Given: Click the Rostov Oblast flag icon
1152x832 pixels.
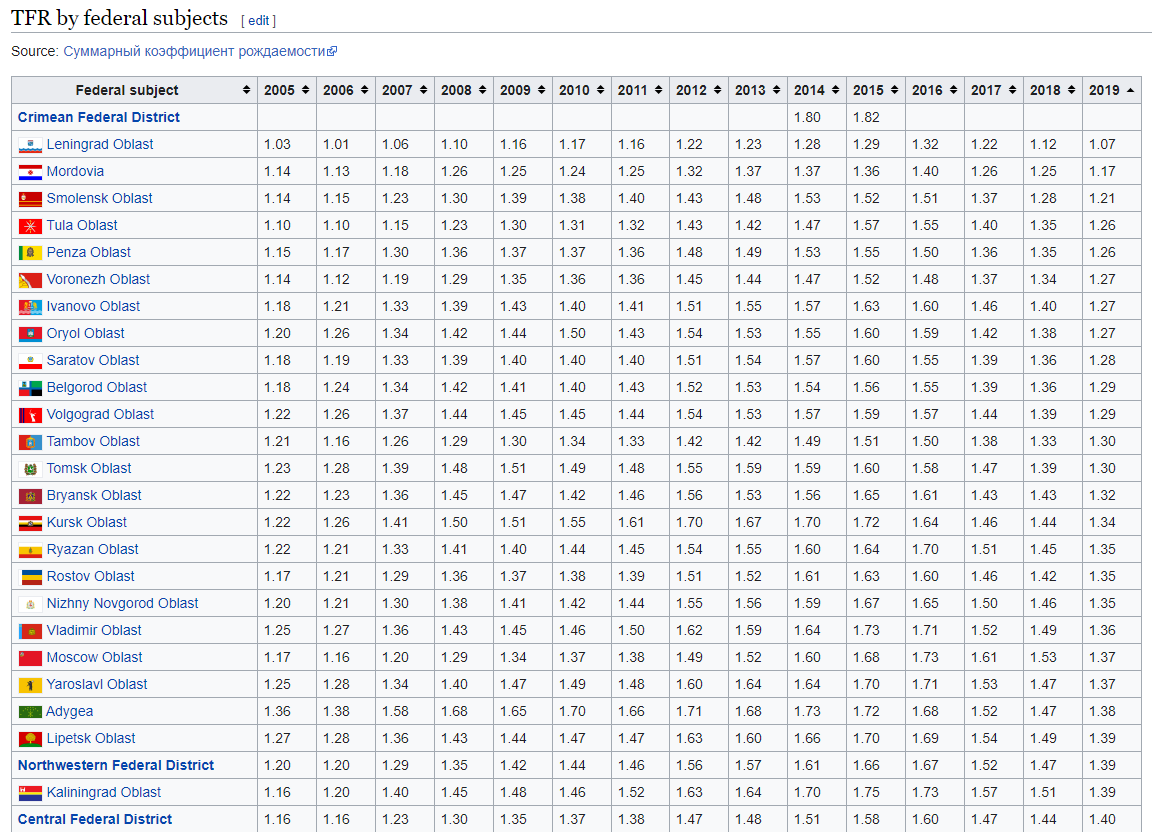Looking at the screenshot, I should (x=30, y=577).
